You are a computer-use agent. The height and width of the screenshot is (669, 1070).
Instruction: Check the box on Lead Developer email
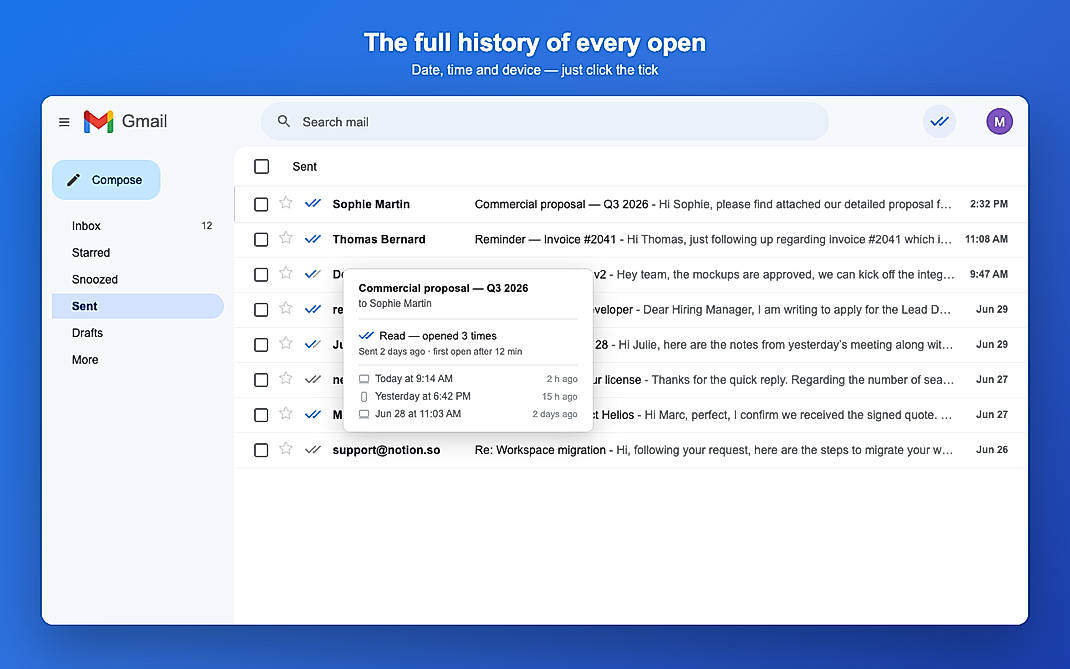tap(261, 310)
